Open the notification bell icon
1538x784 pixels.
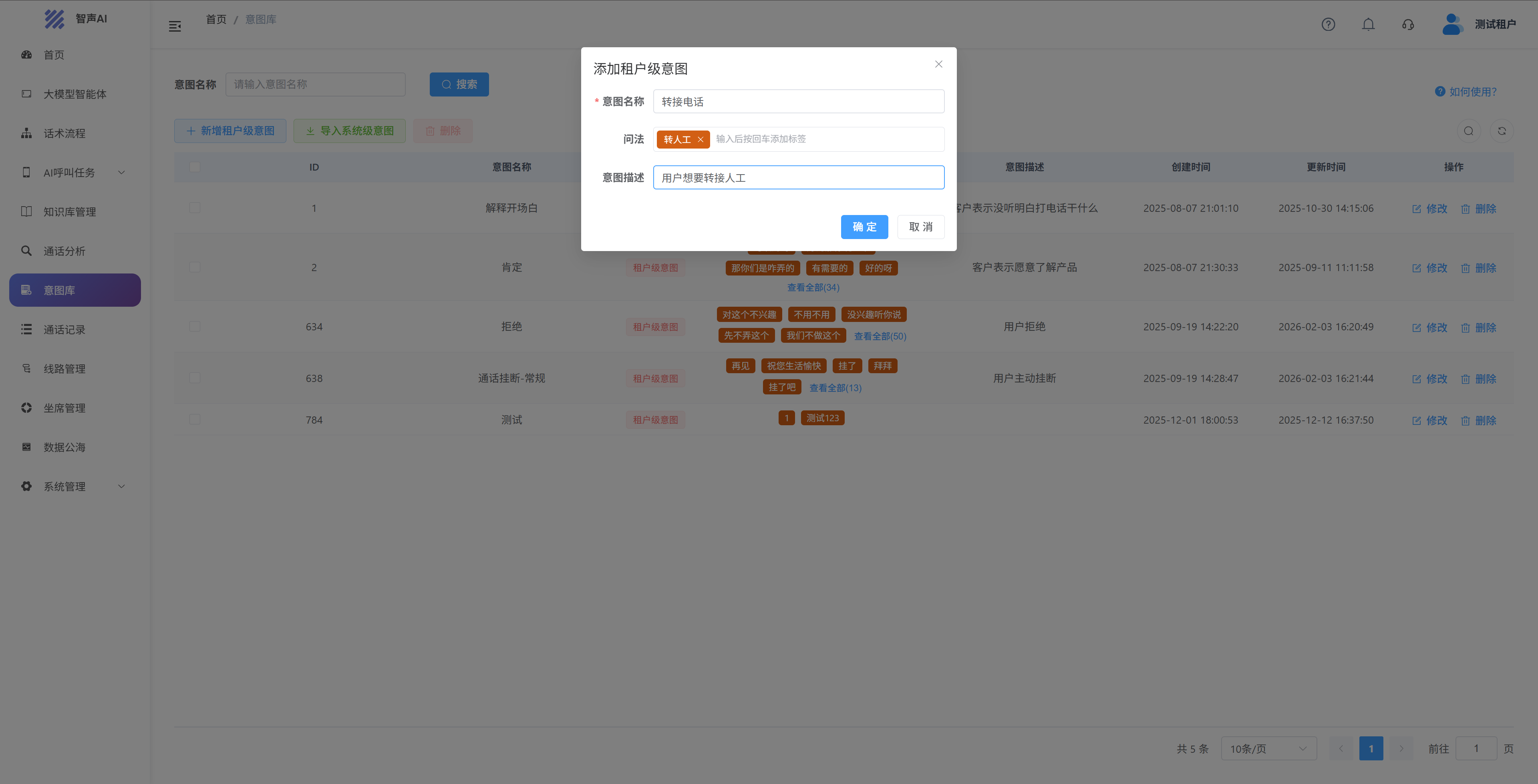tap(1368, 24)
